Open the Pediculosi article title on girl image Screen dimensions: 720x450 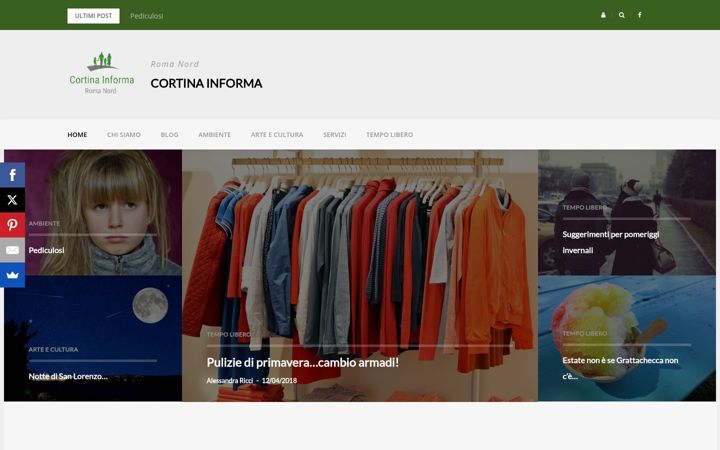pyautogui.click(x=46, y=250)
